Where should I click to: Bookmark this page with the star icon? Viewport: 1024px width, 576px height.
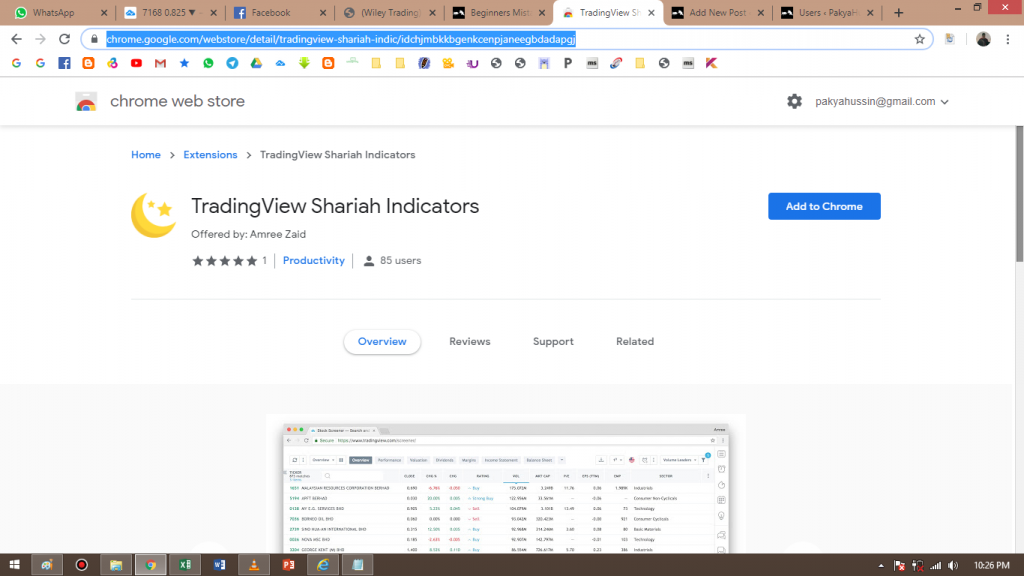point(920,39)
